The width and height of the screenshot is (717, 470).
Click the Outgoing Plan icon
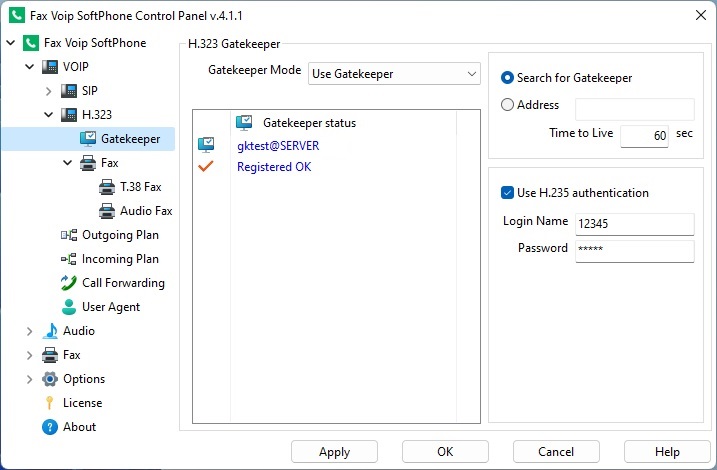click(69, 235)
